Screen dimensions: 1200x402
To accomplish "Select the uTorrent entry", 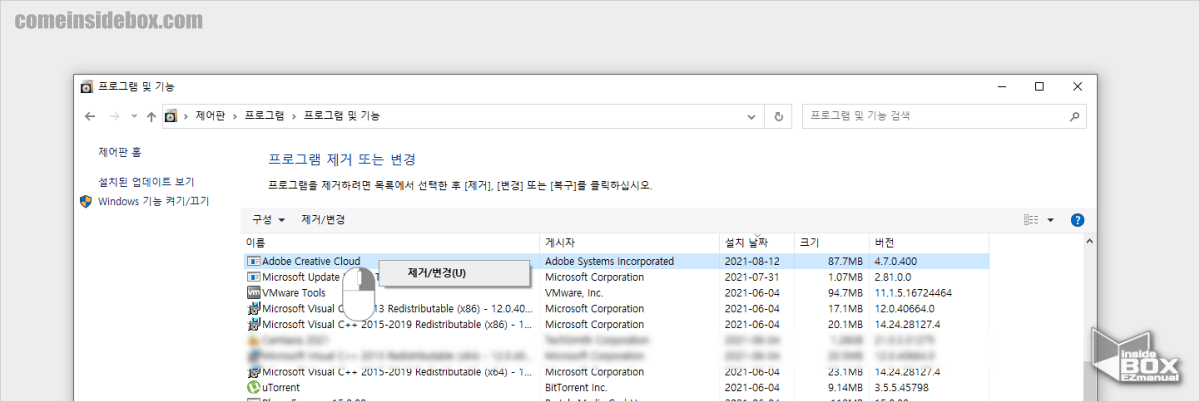I will [x=280, y=388].
